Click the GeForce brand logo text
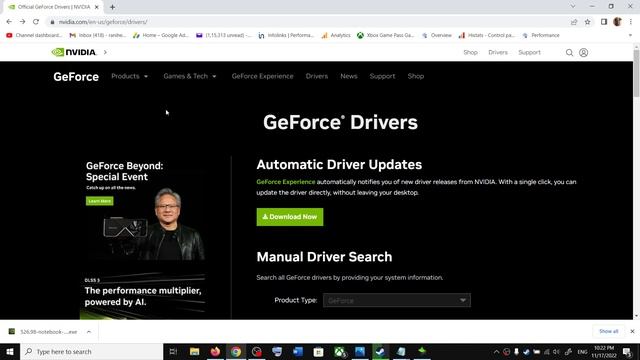This screenshot has height=360, width=640. [x=76, y=77]
